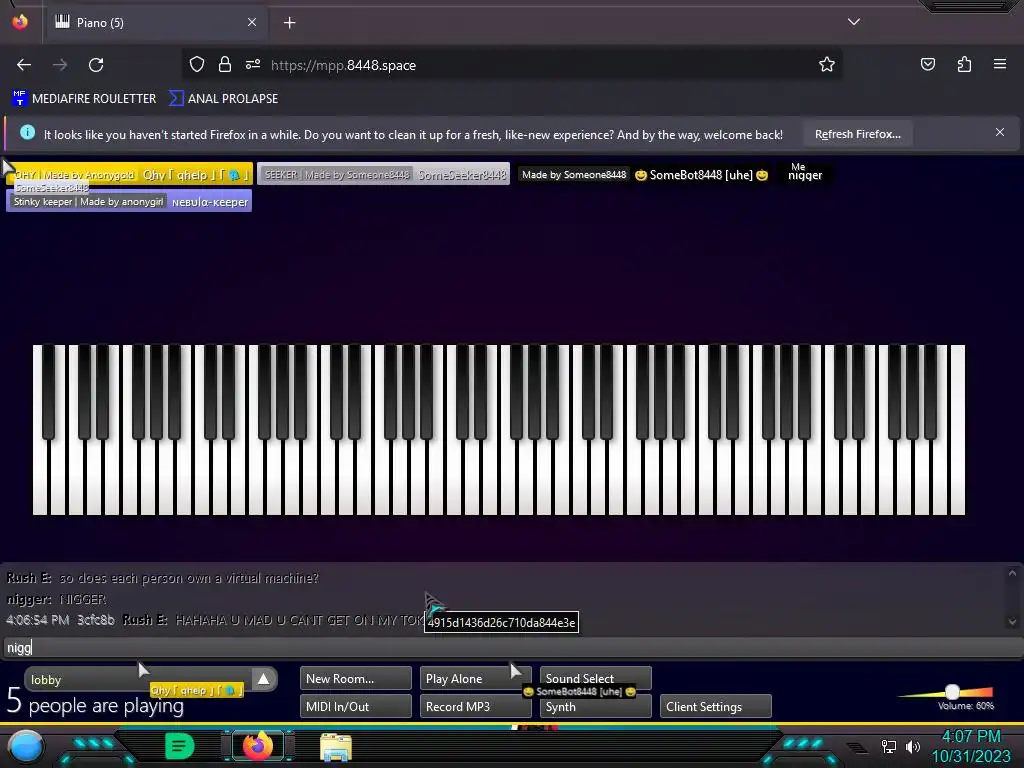Screen dimensions: 1024x768
Task: Dismiss the Firefox refresh notification bar
Action: click(1000, 132)
